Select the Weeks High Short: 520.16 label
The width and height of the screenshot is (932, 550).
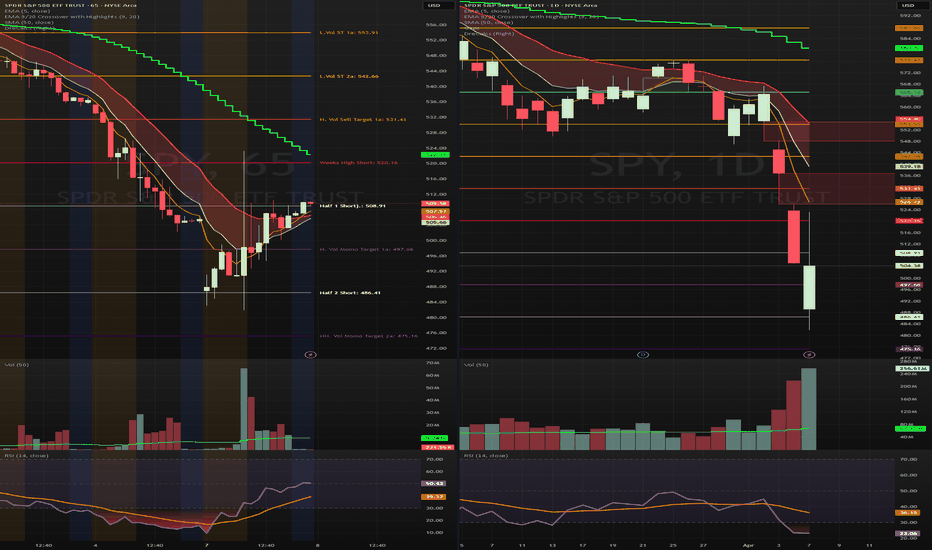(359, 162)
